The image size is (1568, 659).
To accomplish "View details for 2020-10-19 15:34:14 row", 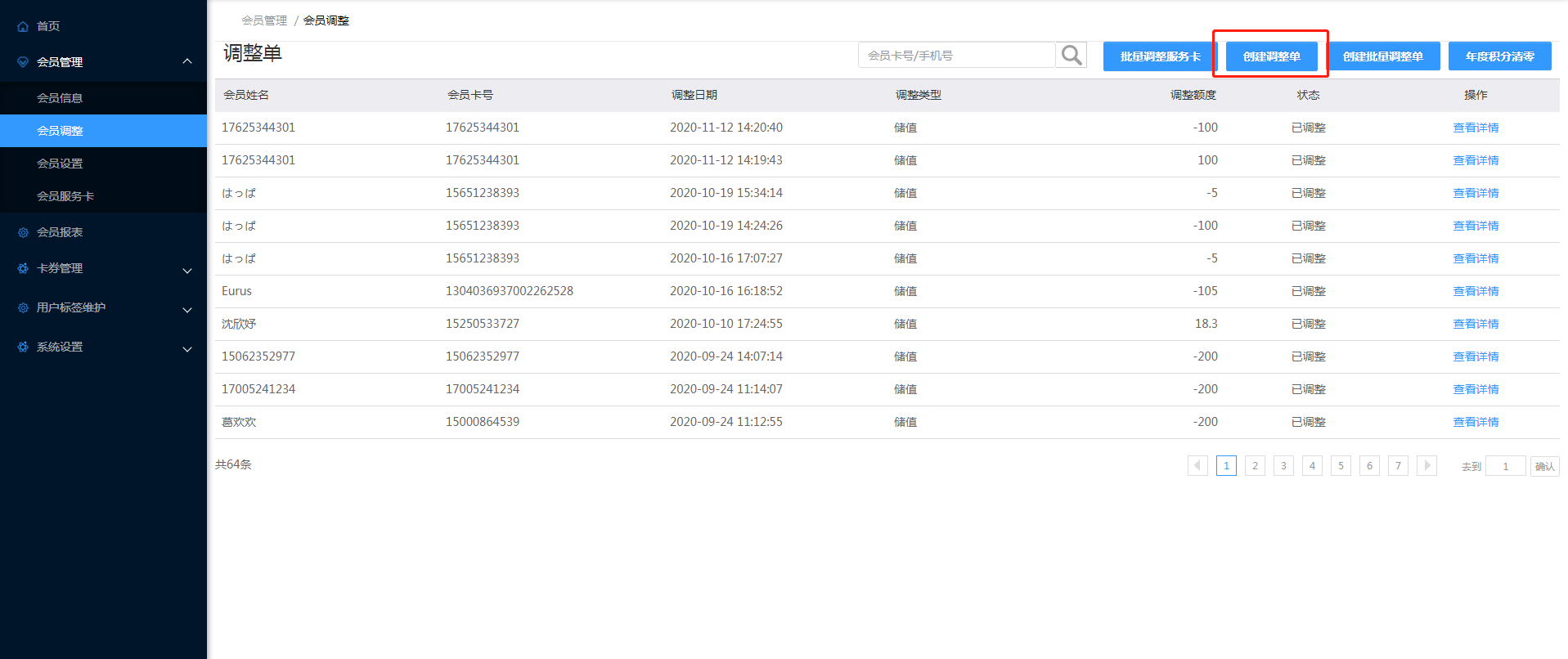I will click(x=1476, y=193).
